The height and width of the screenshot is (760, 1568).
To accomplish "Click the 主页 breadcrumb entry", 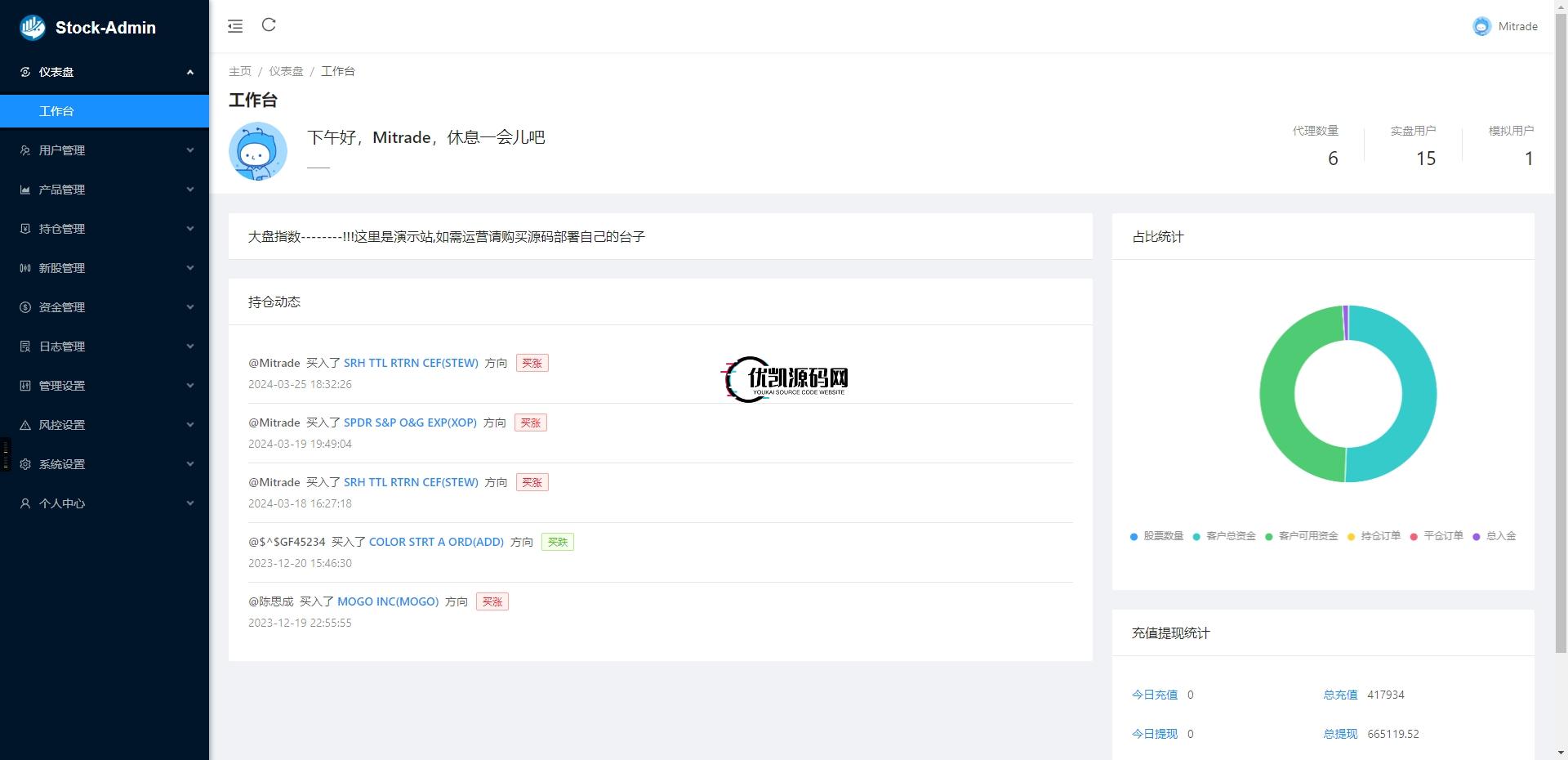I will 239,71.
